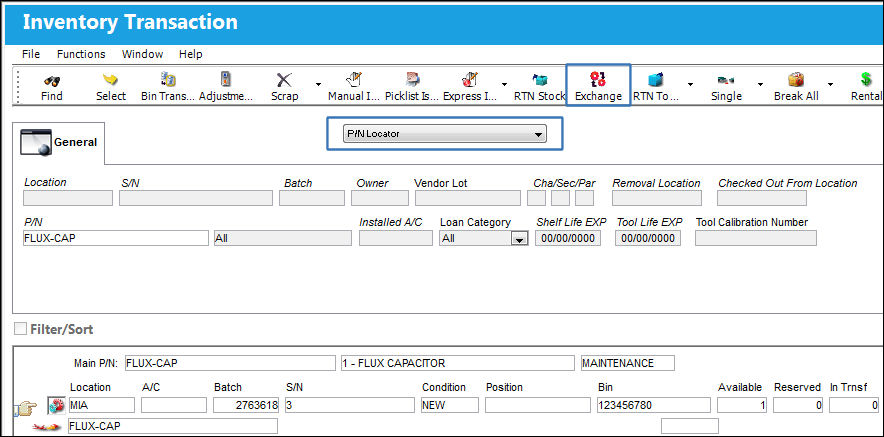
Task: Click the MAINTENANCE field
Action: coord(627,363)
